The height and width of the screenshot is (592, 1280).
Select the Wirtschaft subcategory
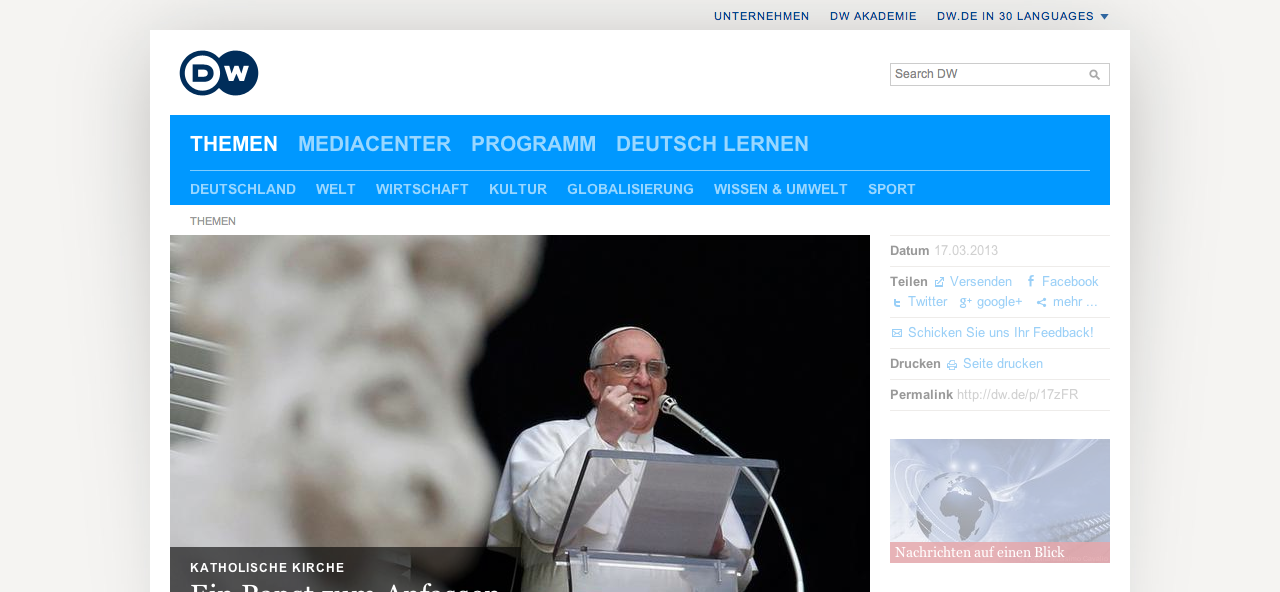(x=422, y=189)
